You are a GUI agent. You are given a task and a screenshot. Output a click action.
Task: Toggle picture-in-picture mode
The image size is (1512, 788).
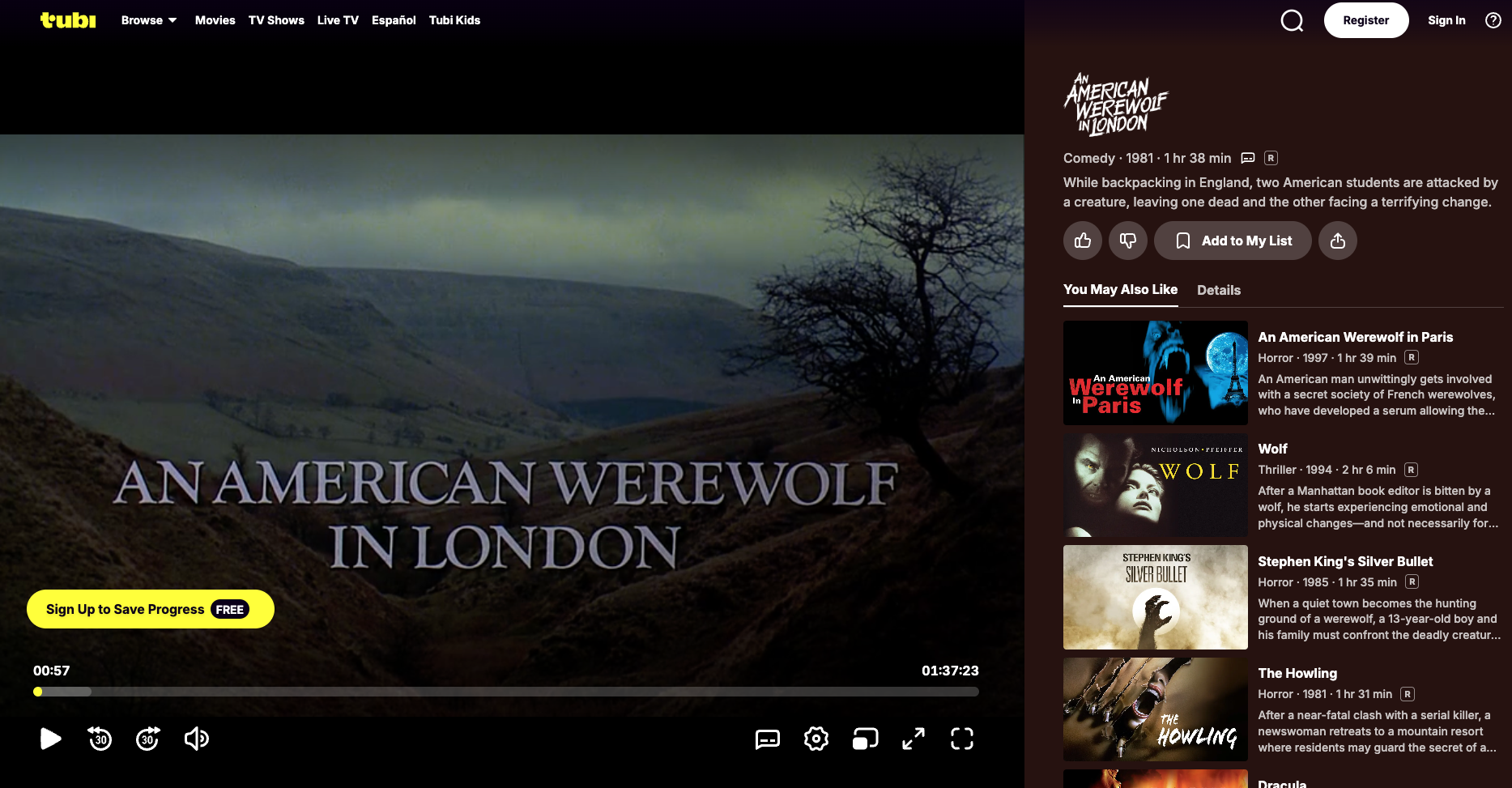(865, 739)
